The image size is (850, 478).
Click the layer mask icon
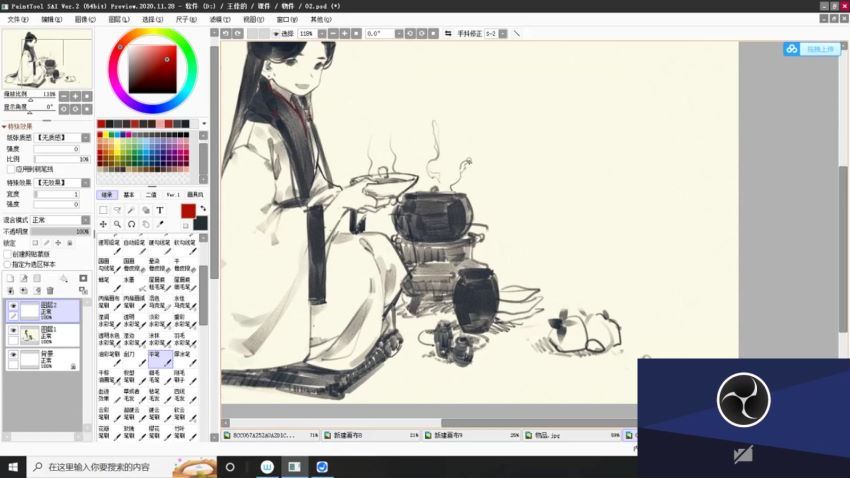click(x=83, y=278)
